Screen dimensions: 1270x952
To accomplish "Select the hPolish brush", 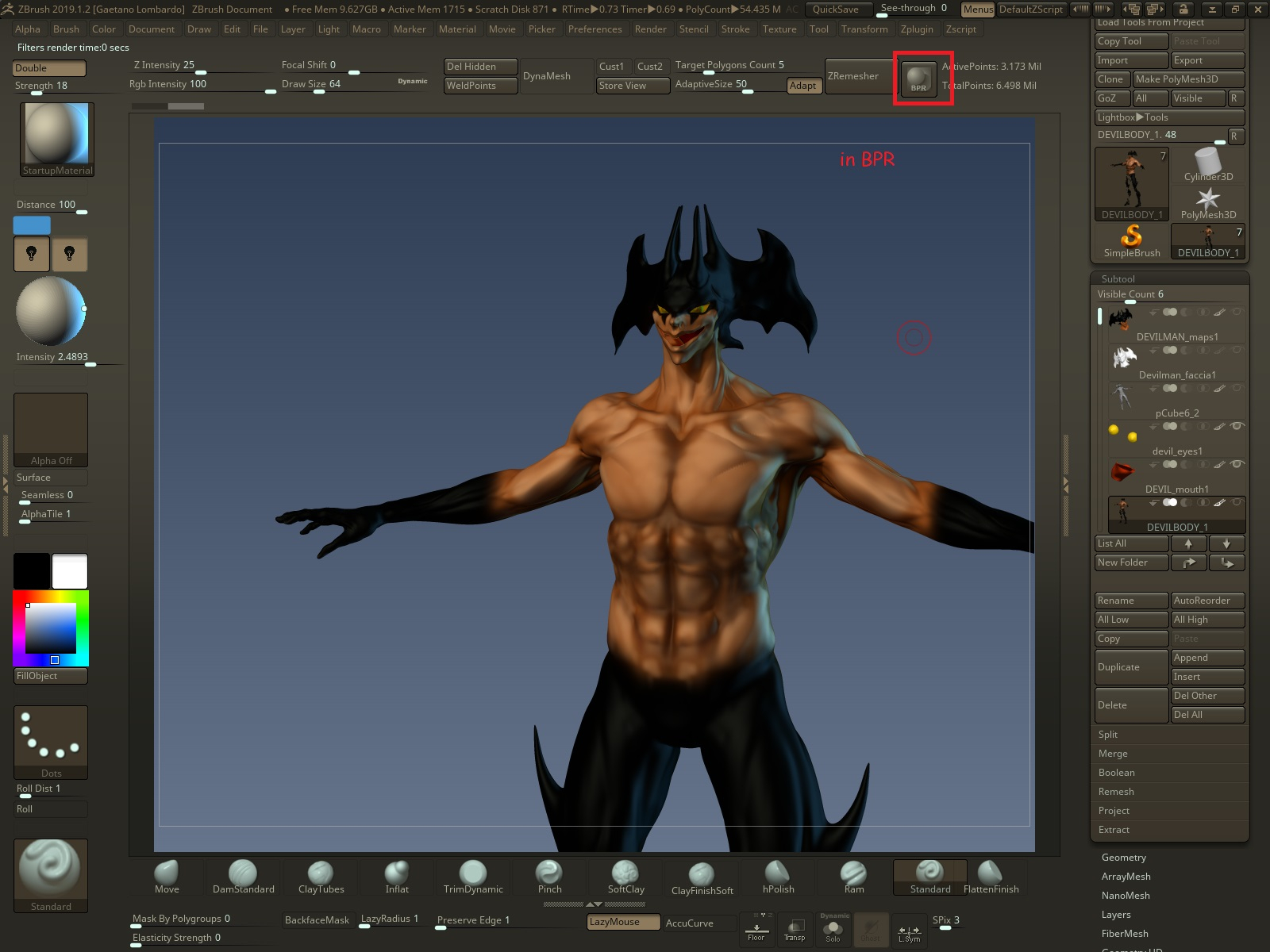I will coord(778,877).
